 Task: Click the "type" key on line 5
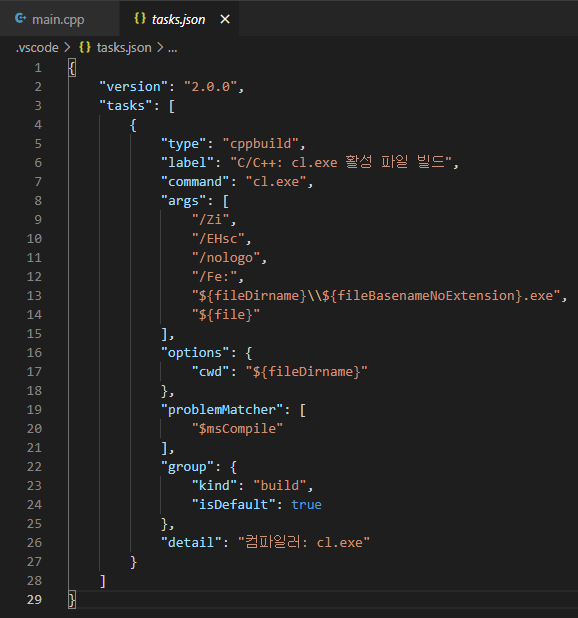pyautogui.click(x=184, y=143)
